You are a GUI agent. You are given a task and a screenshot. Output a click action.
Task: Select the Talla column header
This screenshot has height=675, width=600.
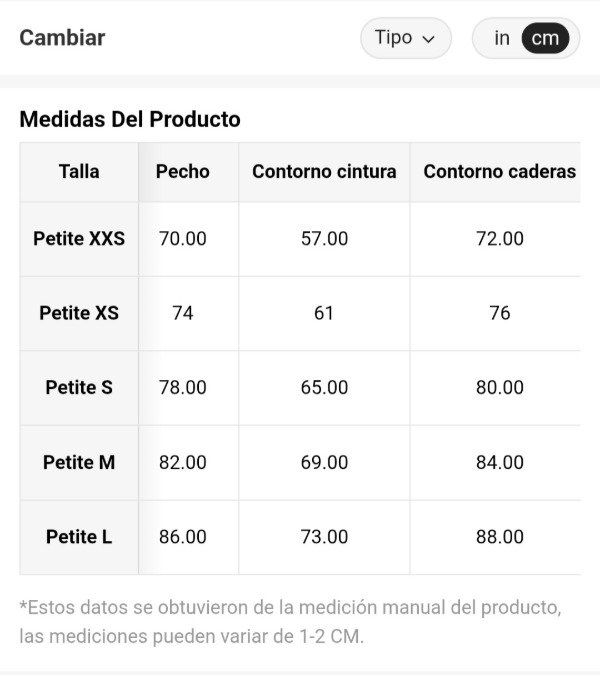(x=79, y=171)
